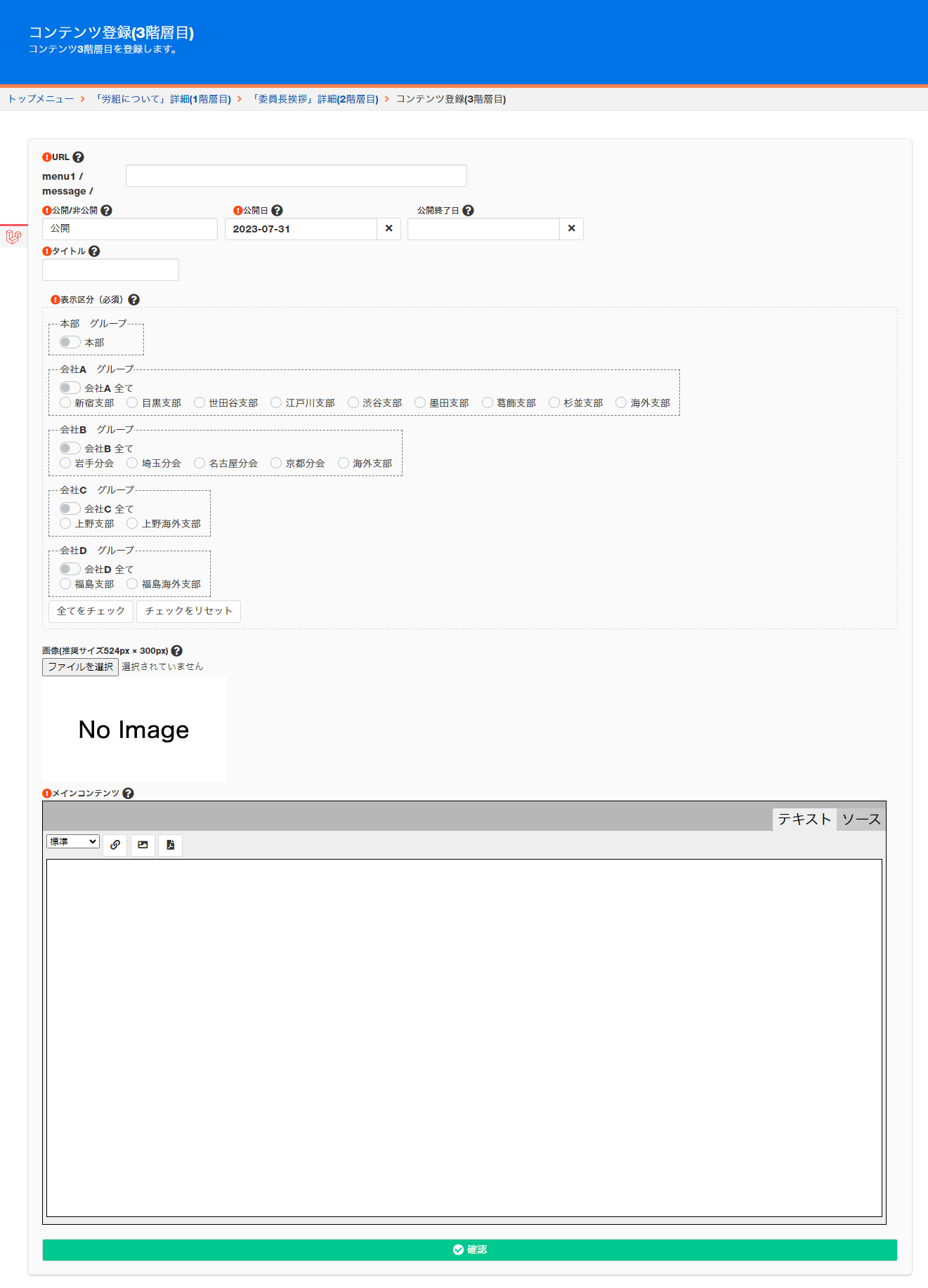
Task: Check the 渋谷支部 option
Action: [353, 402]
